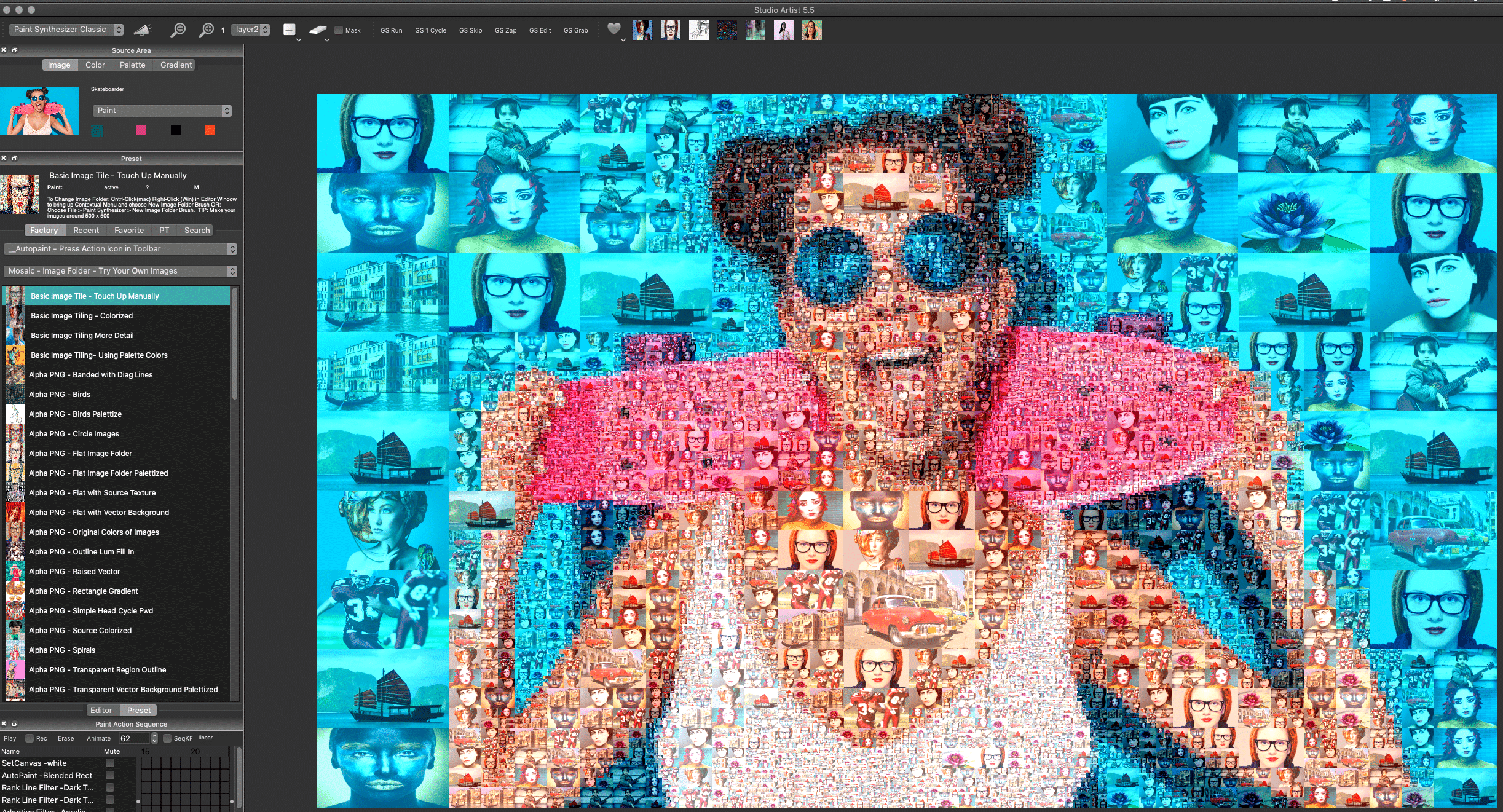Viewport: 1503px width, 812px height.
Task: Click the Alpha PNG - Spirals preset icon
Action: pyautogui.click(x=15, y=650)
